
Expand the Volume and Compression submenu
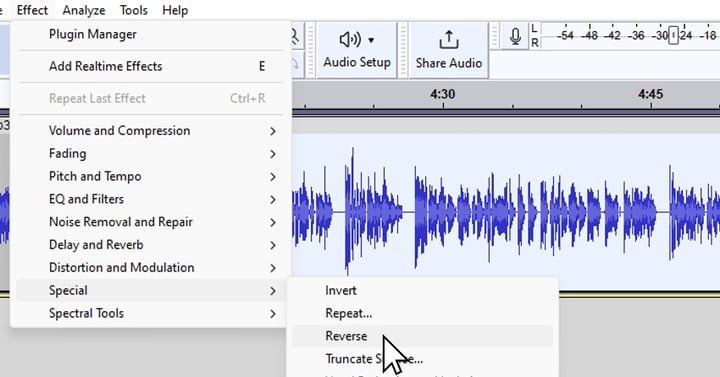click(151, 131)
